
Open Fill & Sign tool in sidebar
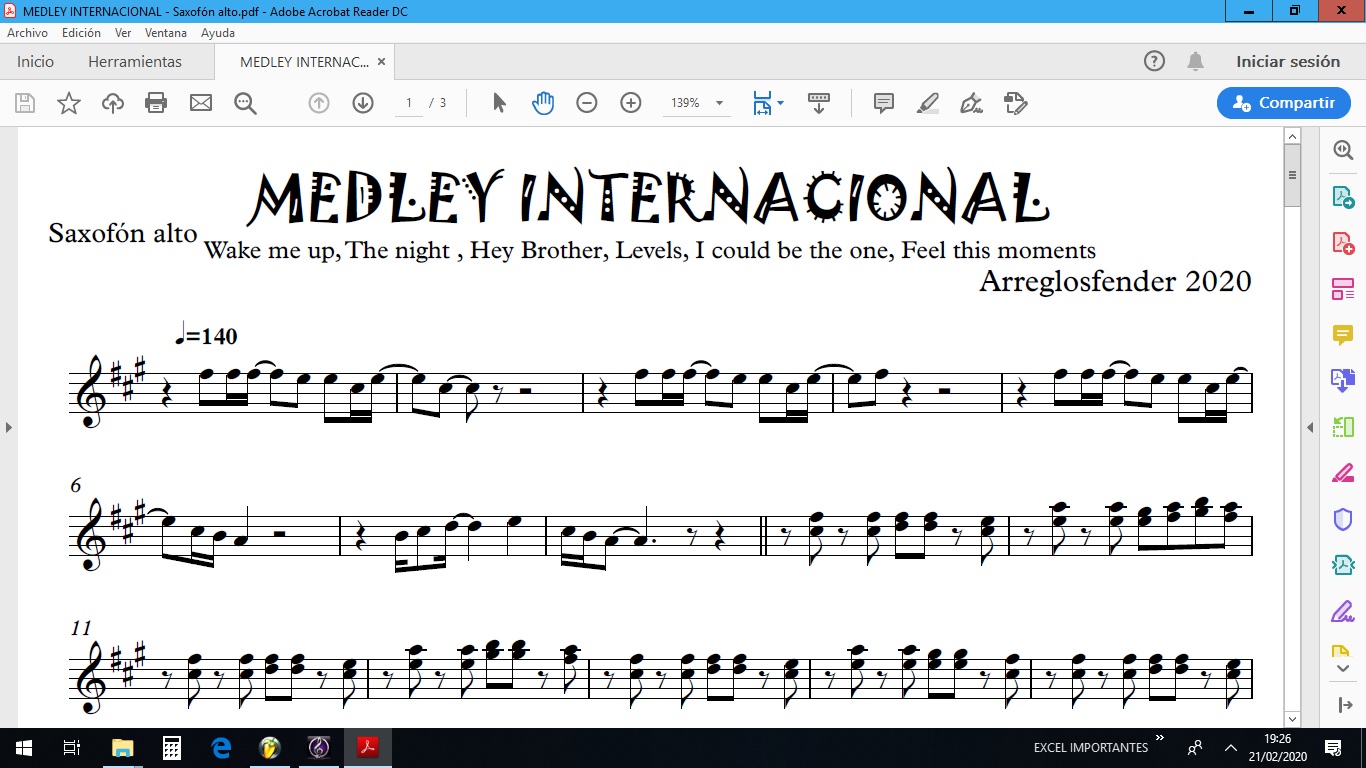click(x=1343, y=611)
